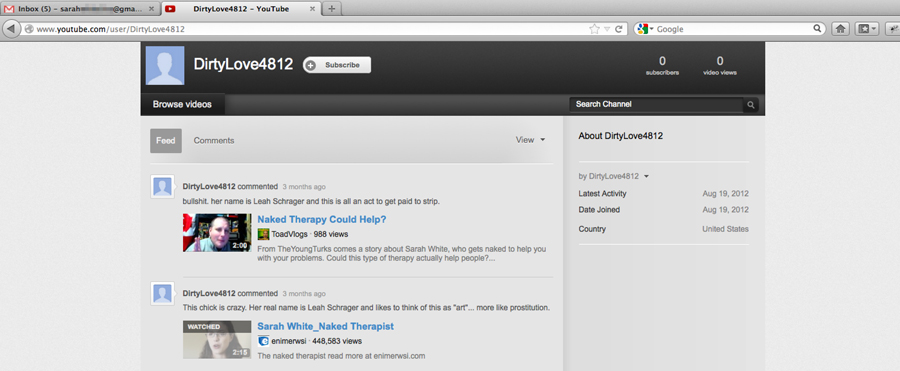Screen dimensions: 900x371
Task: Expand the View dropdown in feed
Action: click(530, 140)
